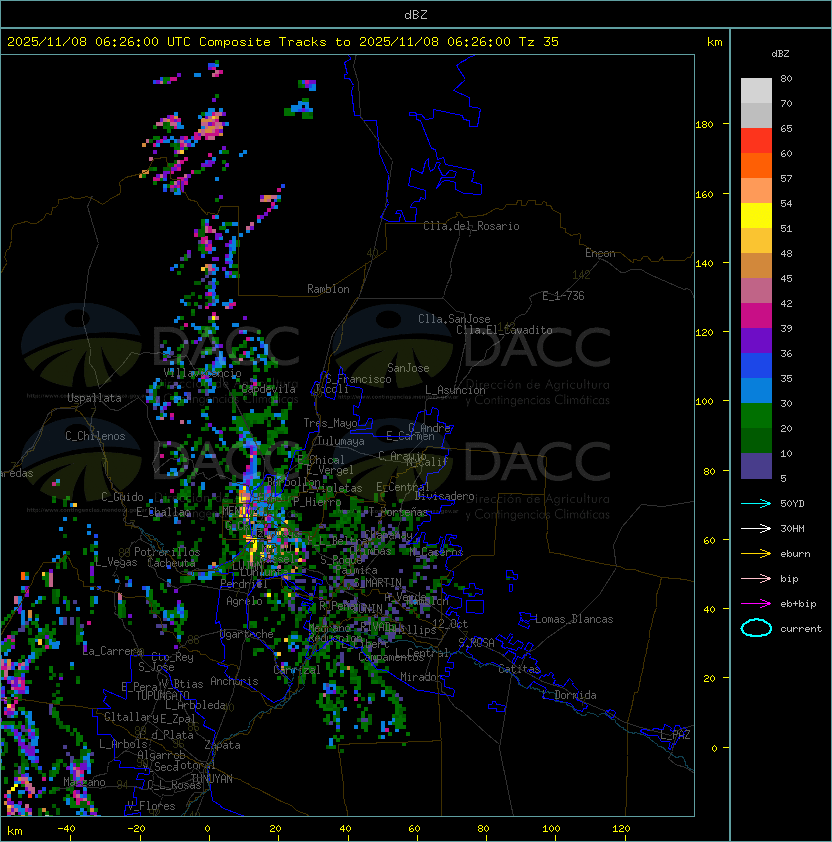The height and width of the screenshot is (842, 832).
Task: Select the bright yellow 54 dBZ swatch
Action: pos(756,215)
